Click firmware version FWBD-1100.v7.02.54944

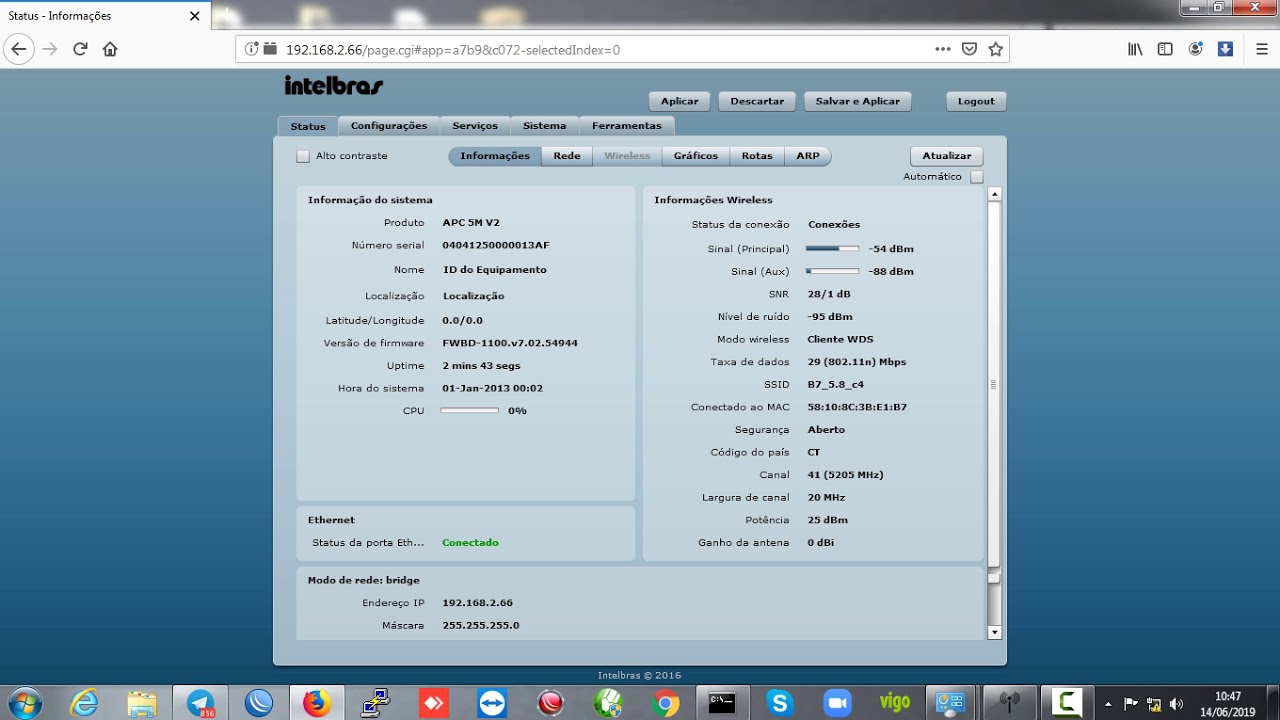coord(510,343)
